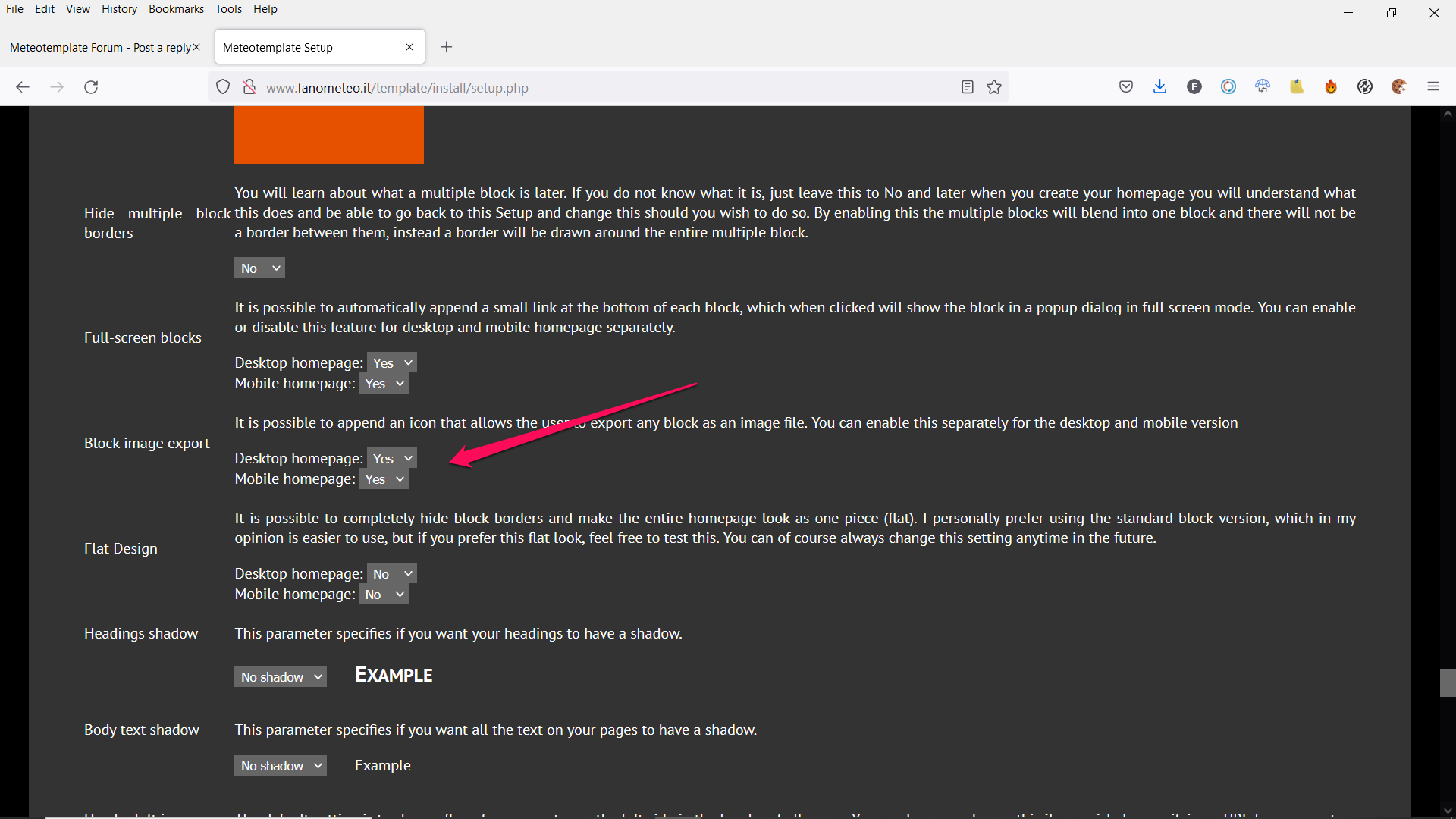The image size is (1456, 819).
Task: Click the Headings shadow label
Action: pyautogui.click(x=141, y=634)
